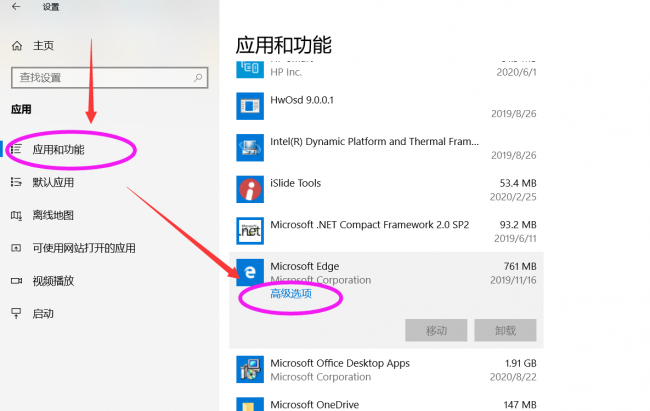
Task: Click the 2020/2/25 install date
Action: (x=513, y=197)
